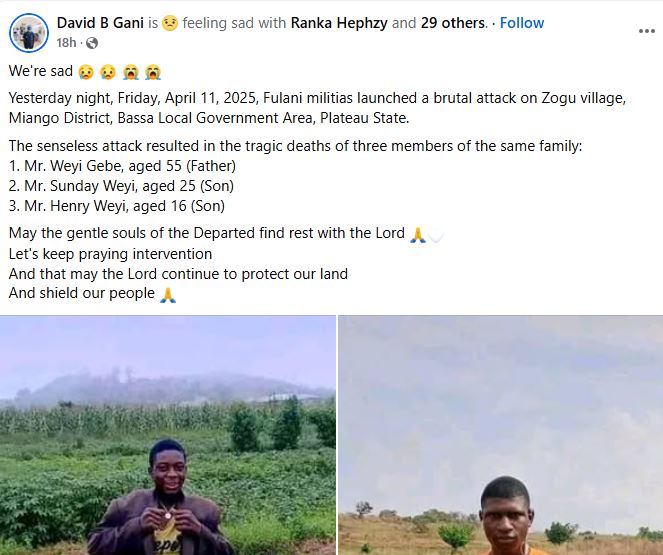The image size is (663, 555).
Task: Open the right photo with the orange shirt
Action: 500,435
